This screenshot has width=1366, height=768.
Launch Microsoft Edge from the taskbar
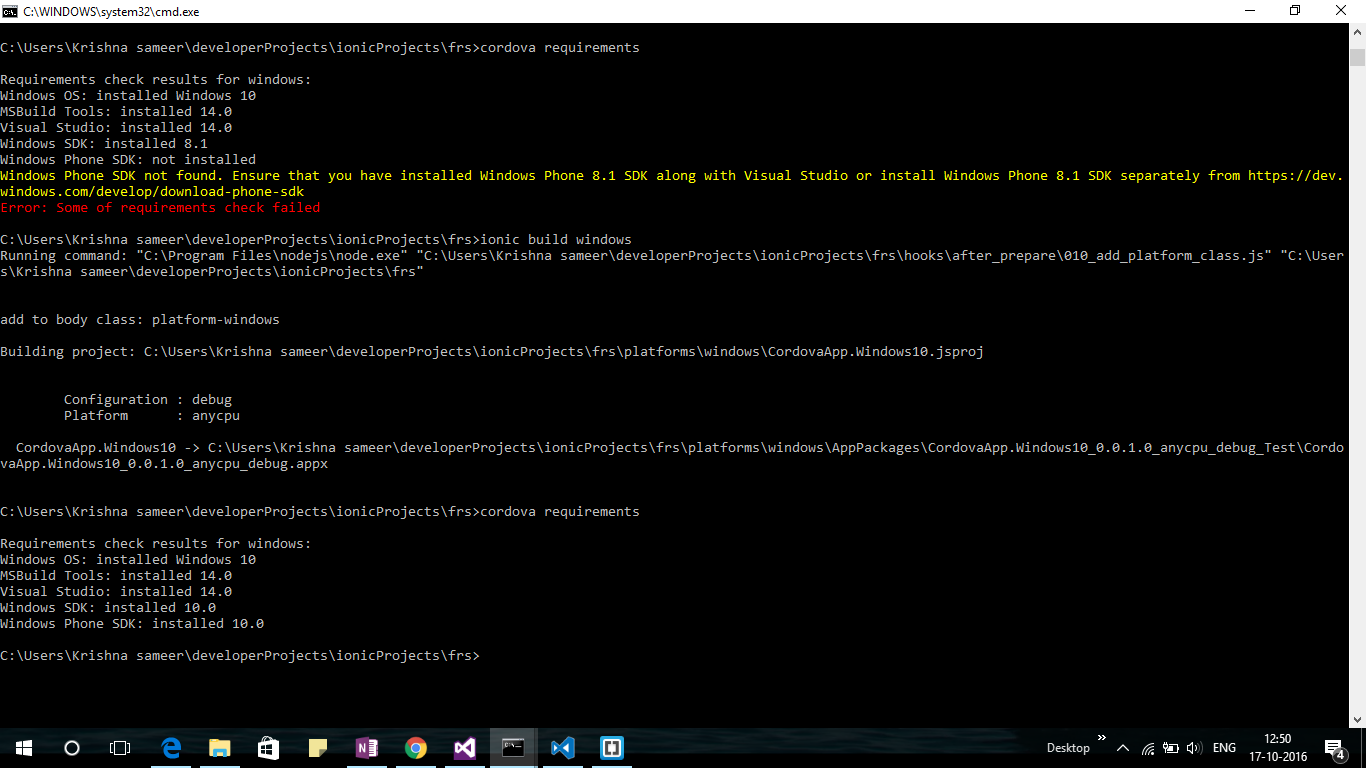[171, 747]
